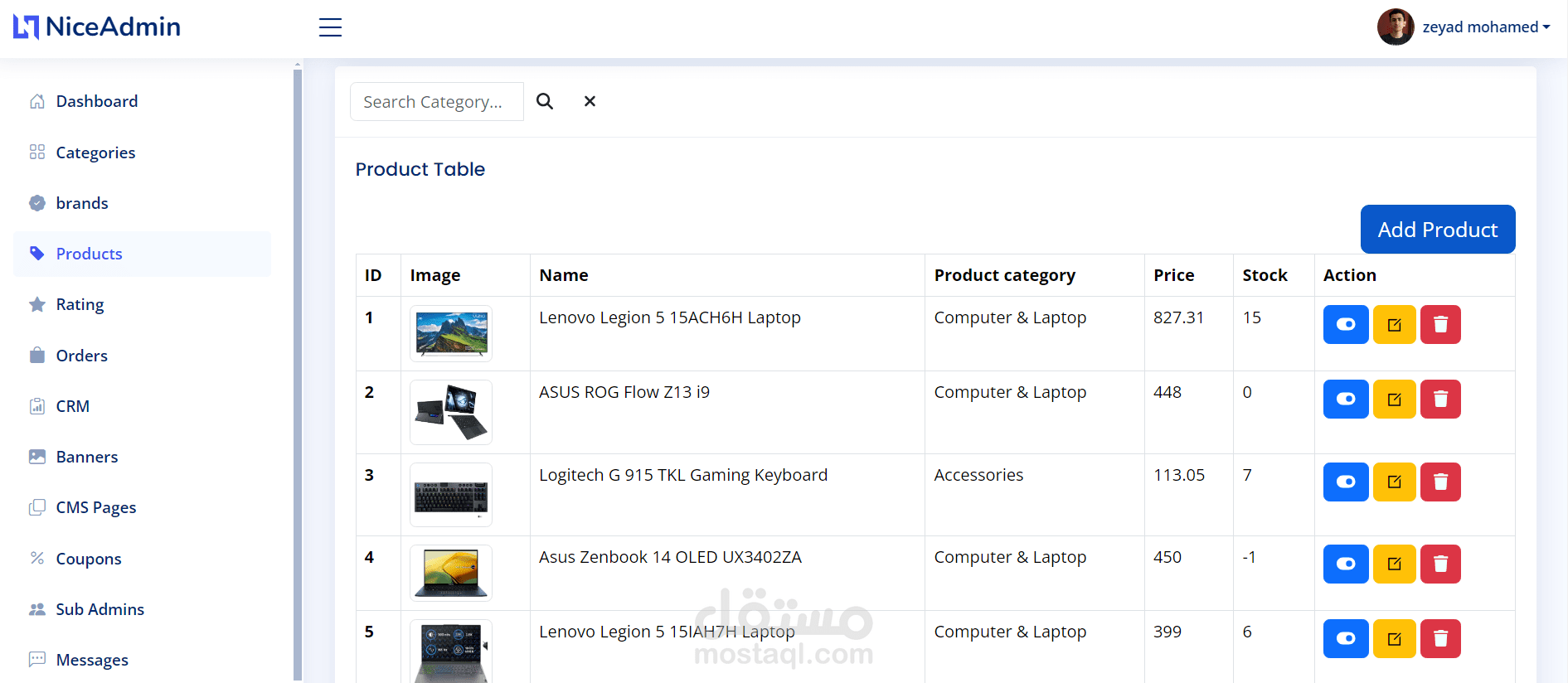Image resolution: width=1568 pixels, height=683 pixels.
Task: View Lenovo Legion 5 15IAH7H product
Action: coord(1346,638)
